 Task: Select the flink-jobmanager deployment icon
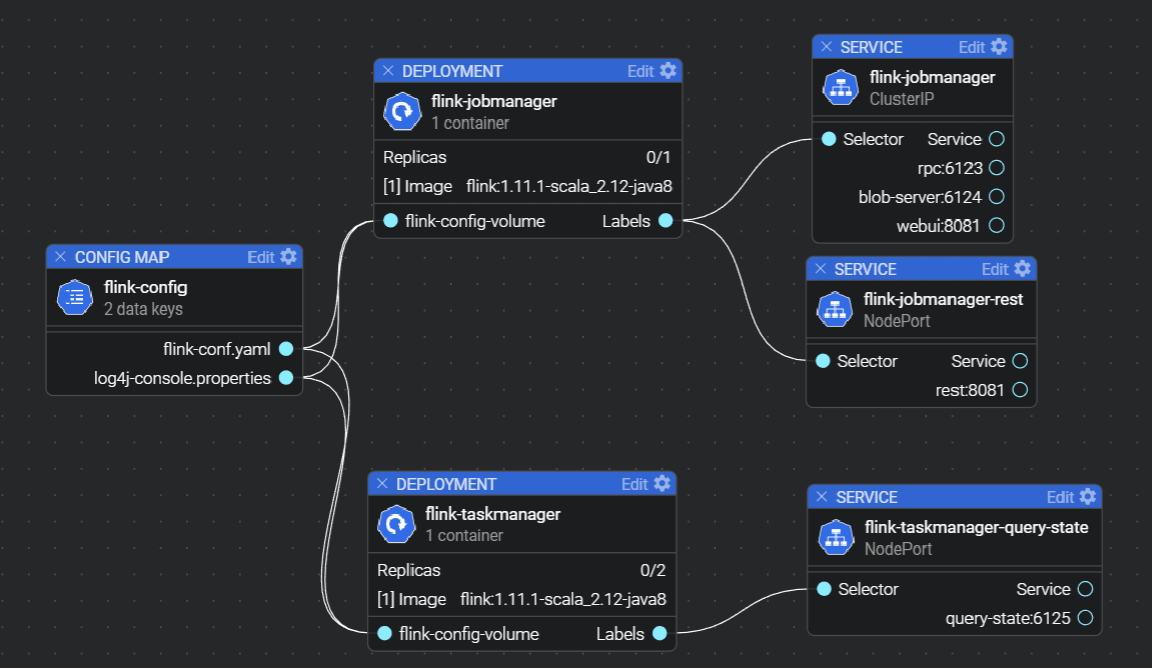pyautogui.click(x=402, y=111)
